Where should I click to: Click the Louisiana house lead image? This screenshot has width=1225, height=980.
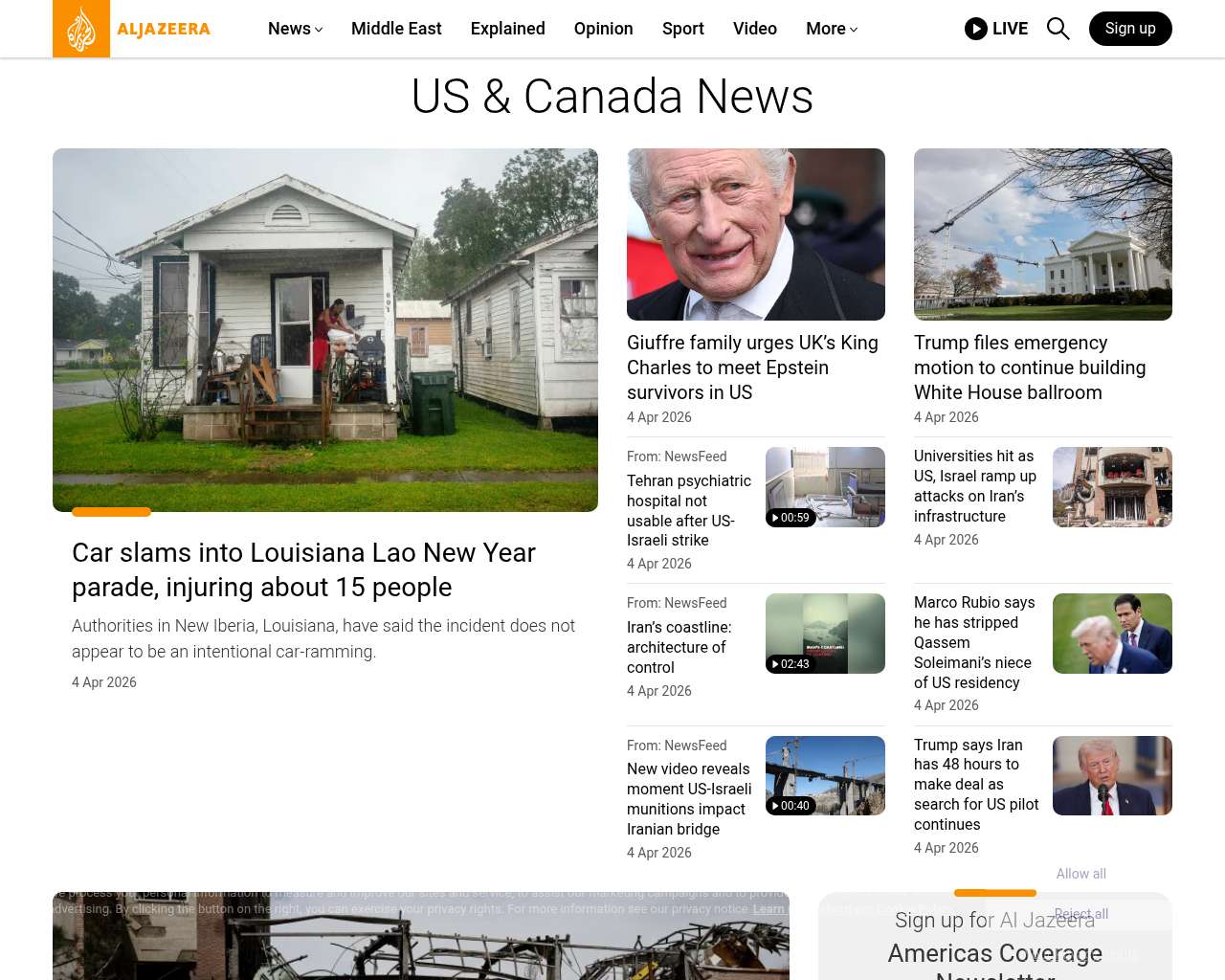click(325, 330)
